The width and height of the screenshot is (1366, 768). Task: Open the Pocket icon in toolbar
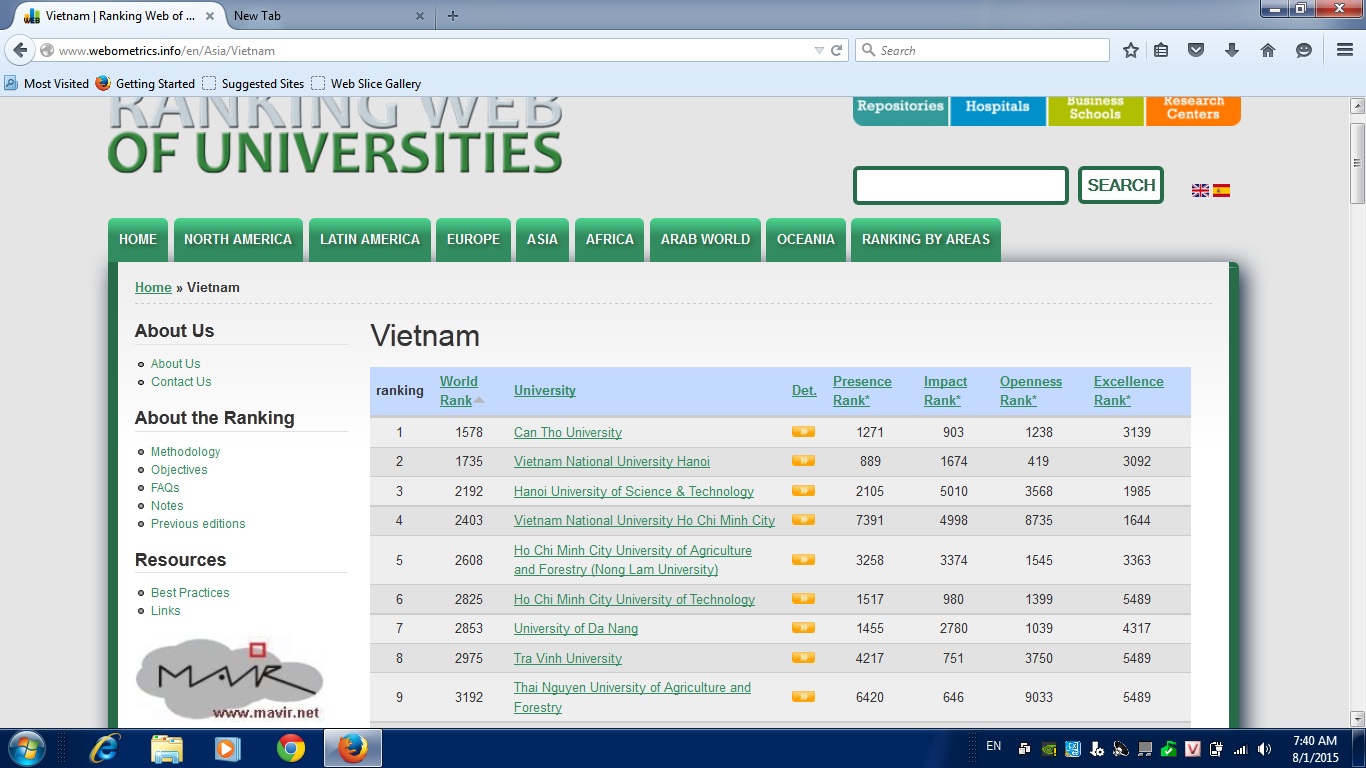(x=1195, y=50)
